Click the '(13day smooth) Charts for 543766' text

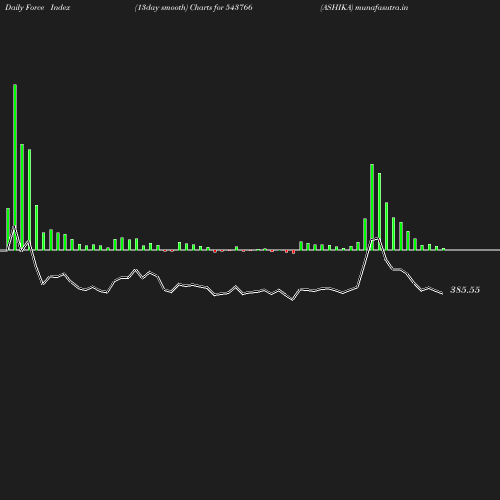pos(193,7)
